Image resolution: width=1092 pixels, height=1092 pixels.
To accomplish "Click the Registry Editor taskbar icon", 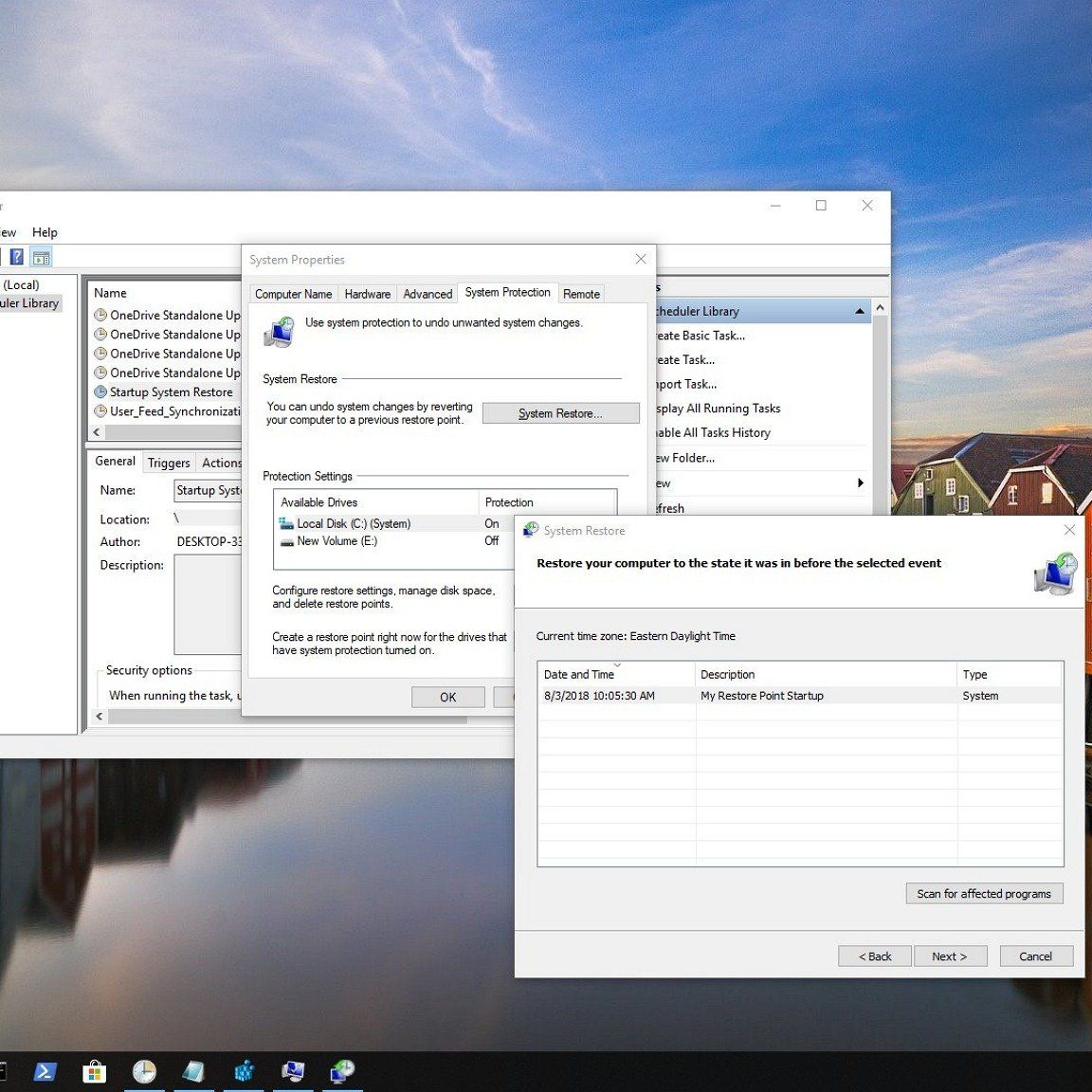I will coord(244,1071).
